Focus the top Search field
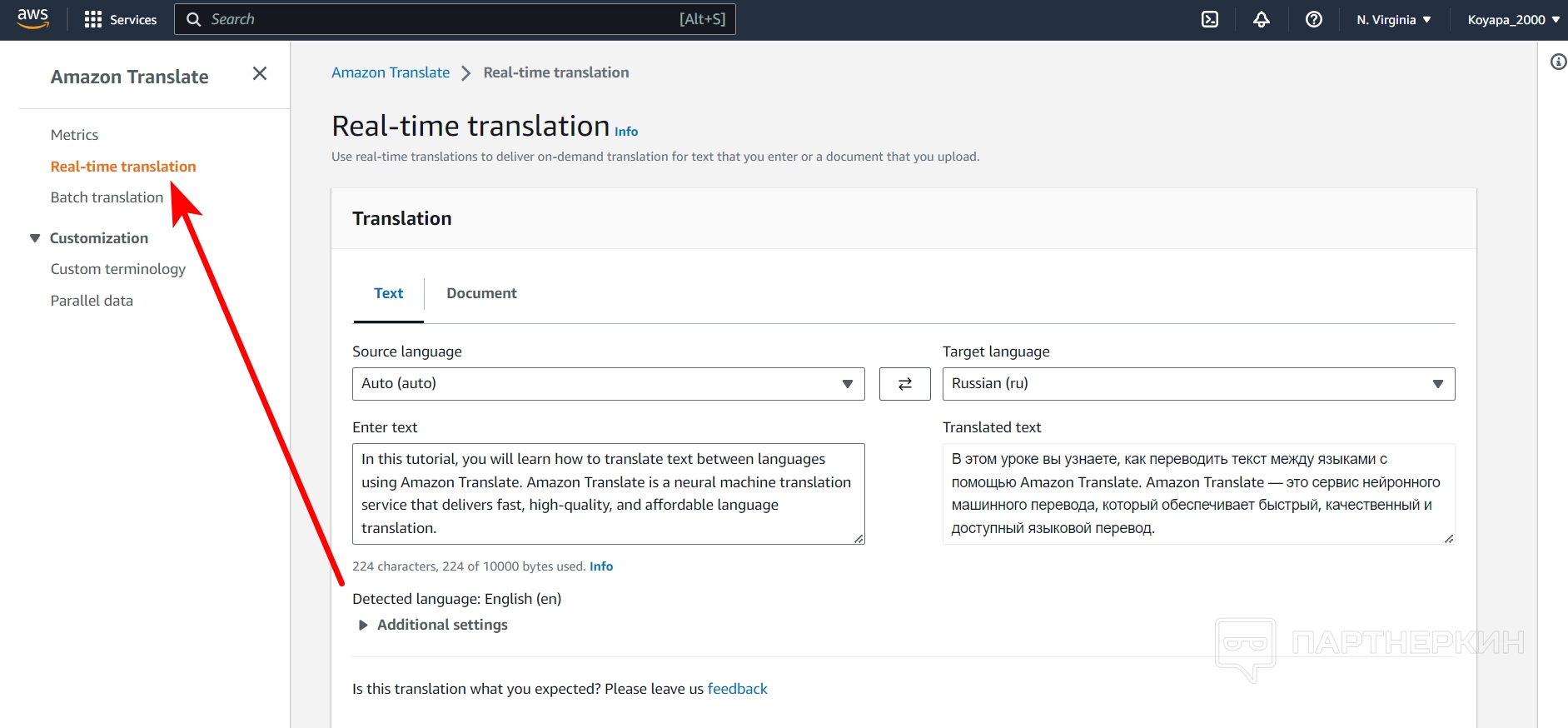This screenshot has height=728, width=1568. tap(441, 19)
